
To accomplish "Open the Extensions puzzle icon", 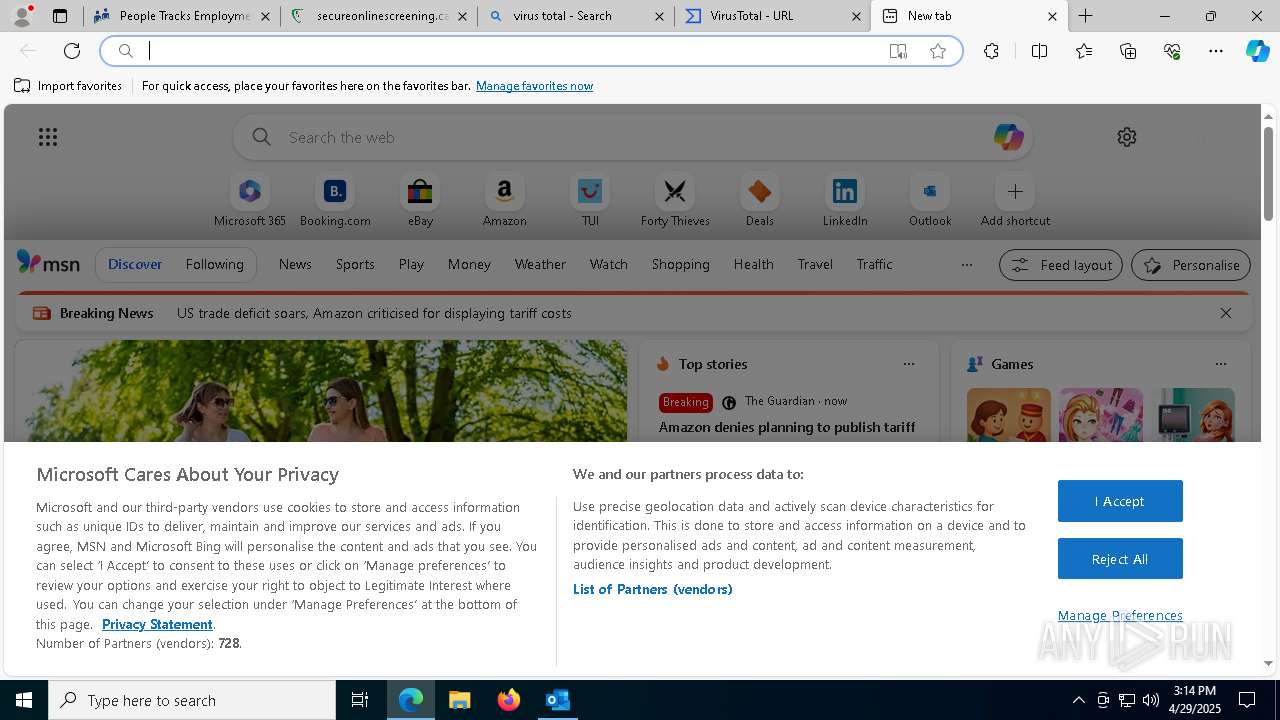I will [991, 51].
